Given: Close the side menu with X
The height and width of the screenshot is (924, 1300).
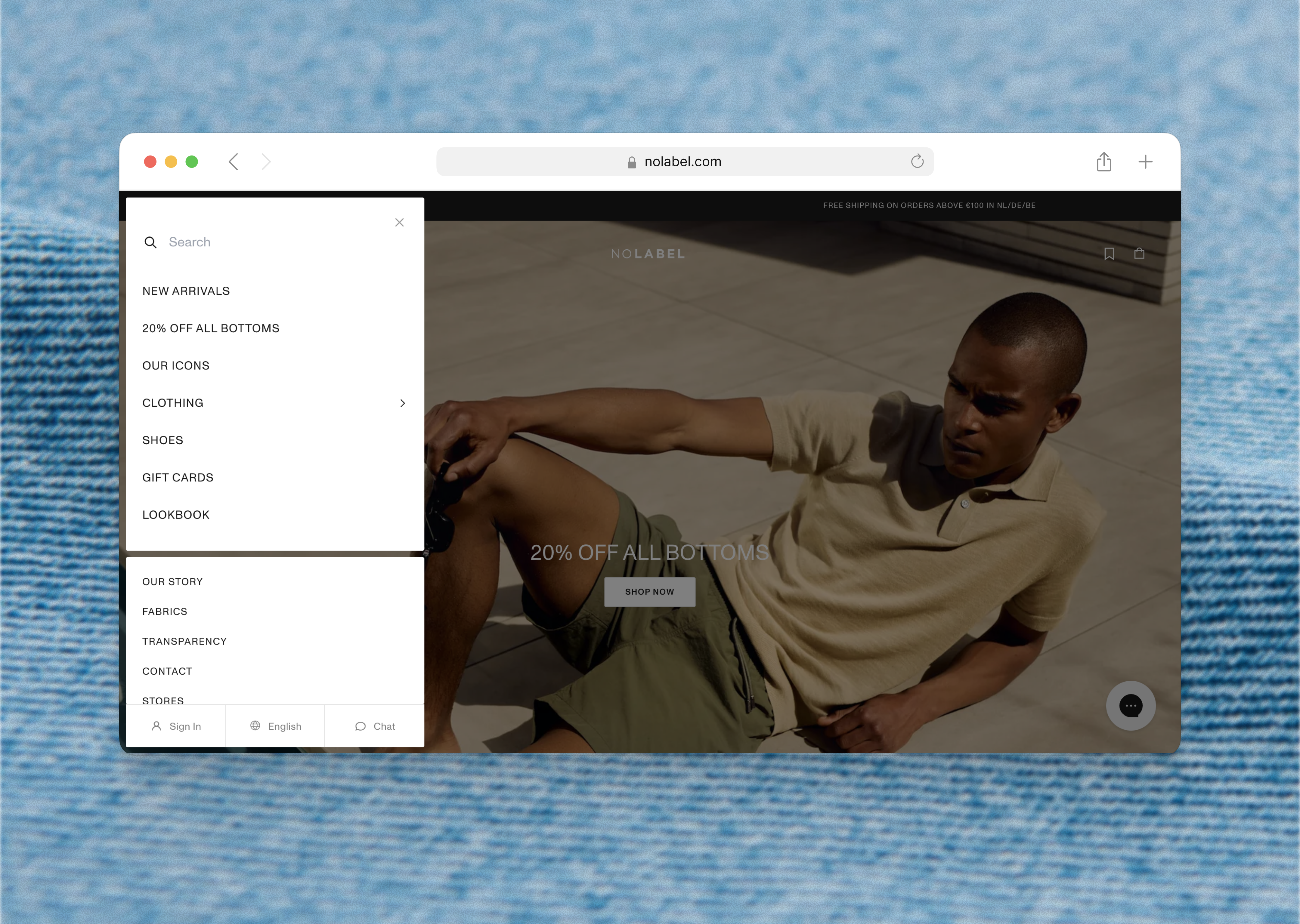Looking at the screenshot, I should click(400, 223).
